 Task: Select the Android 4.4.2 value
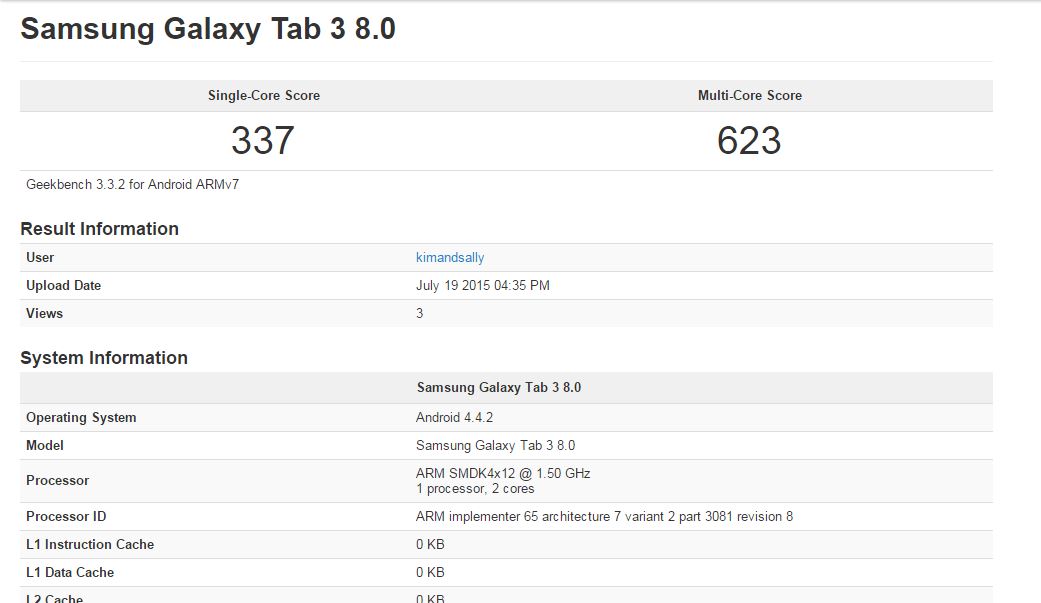454,418
